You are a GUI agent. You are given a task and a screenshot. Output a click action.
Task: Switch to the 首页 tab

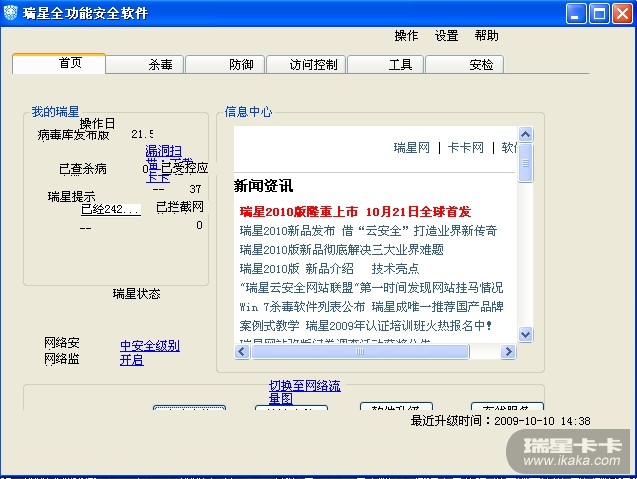[x=59, y=63]
